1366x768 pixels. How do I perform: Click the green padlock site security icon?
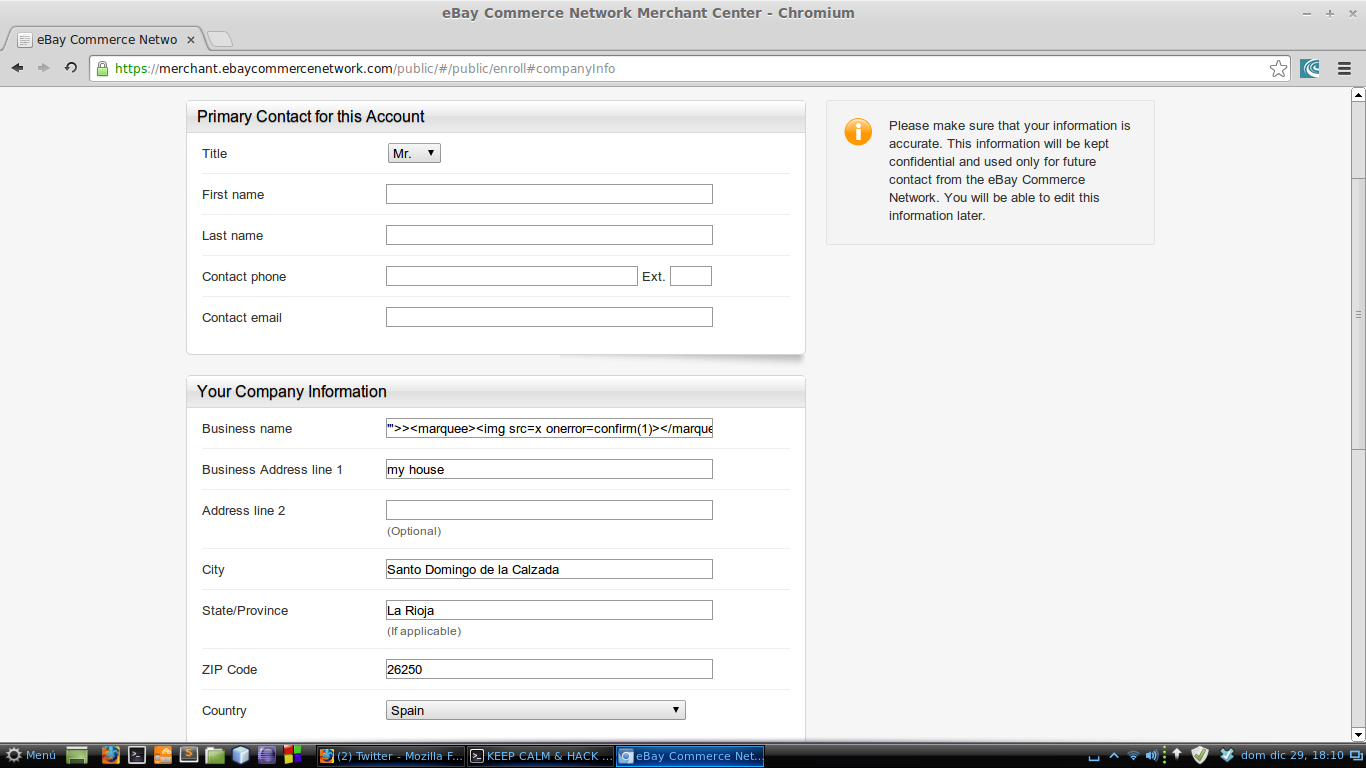(x=102, y=68)
